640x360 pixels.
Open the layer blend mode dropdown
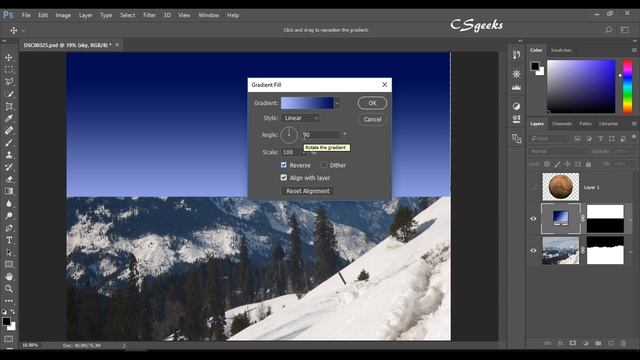[x=558, y=151]
